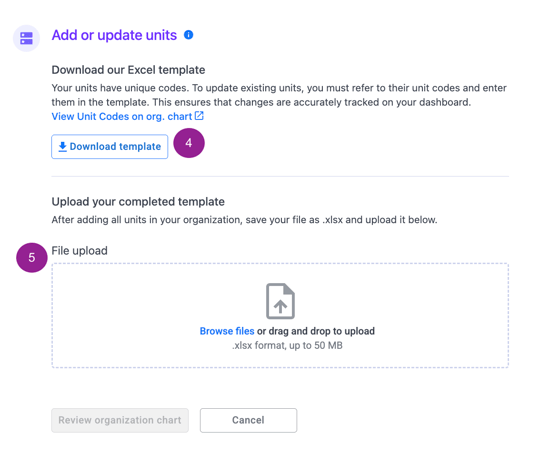The width and height of the screenshot is (560, 453).
Task: Click the unit codes description paragraph
Action: [x=279, y=95]
